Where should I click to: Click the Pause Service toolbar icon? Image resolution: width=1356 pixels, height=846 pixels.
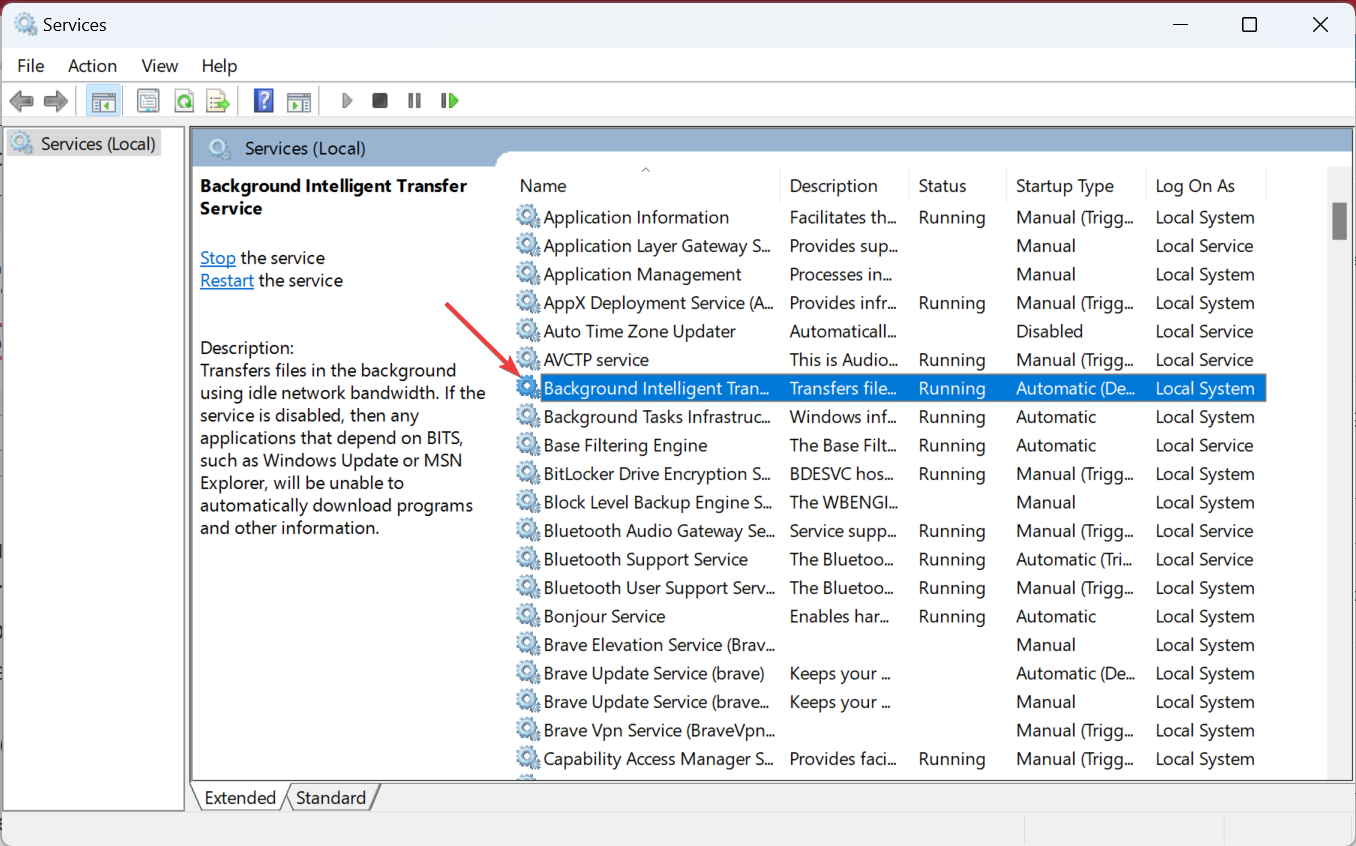click(x=414, y=101)
